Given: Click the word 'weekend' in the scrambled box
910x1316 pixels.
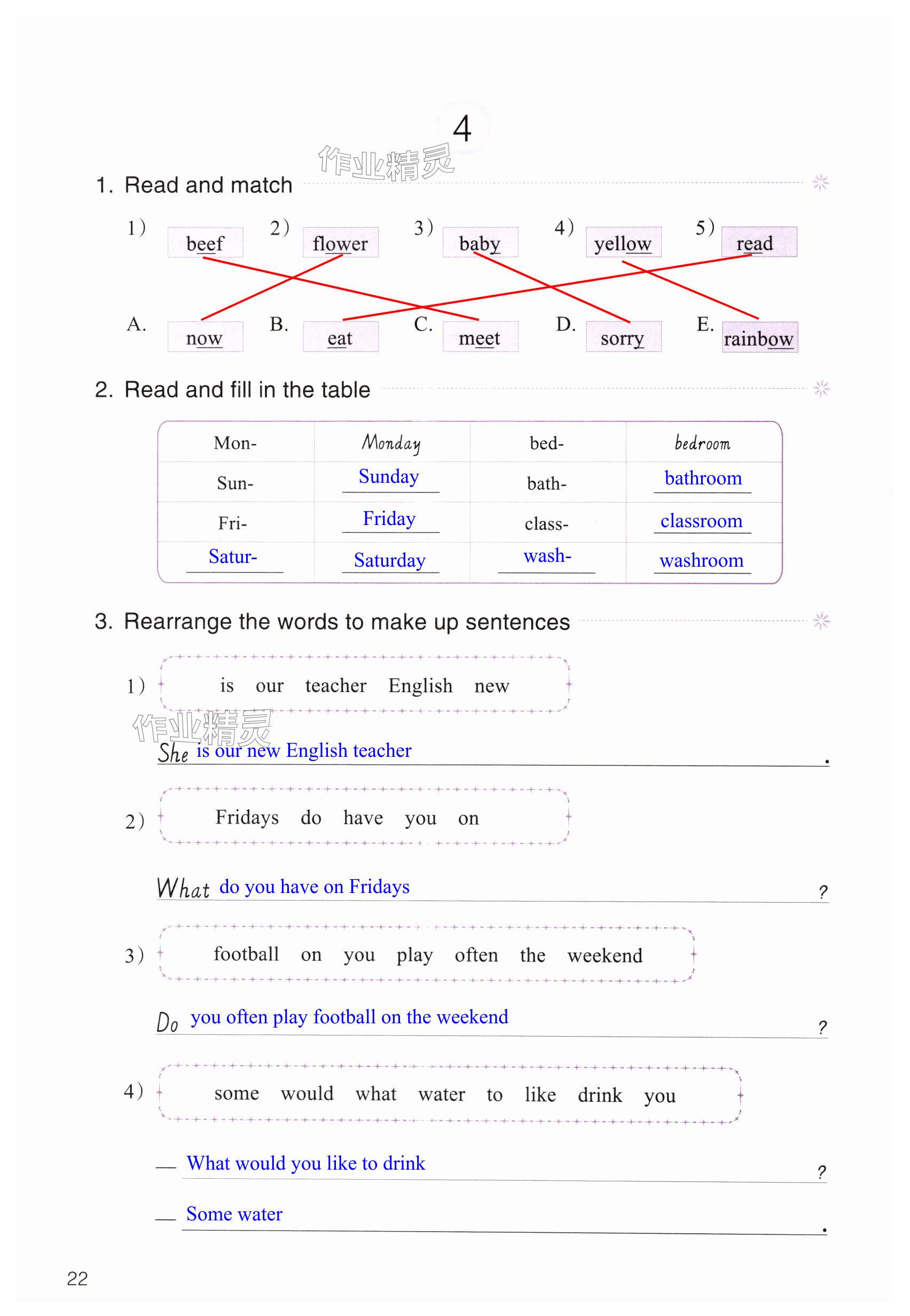Looking at the screenshot, I should point(605,955).
